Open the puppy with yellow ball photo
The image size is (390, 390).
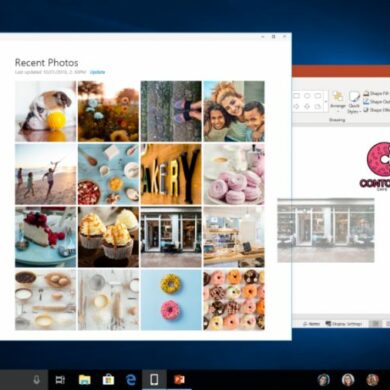coord(46,111)
